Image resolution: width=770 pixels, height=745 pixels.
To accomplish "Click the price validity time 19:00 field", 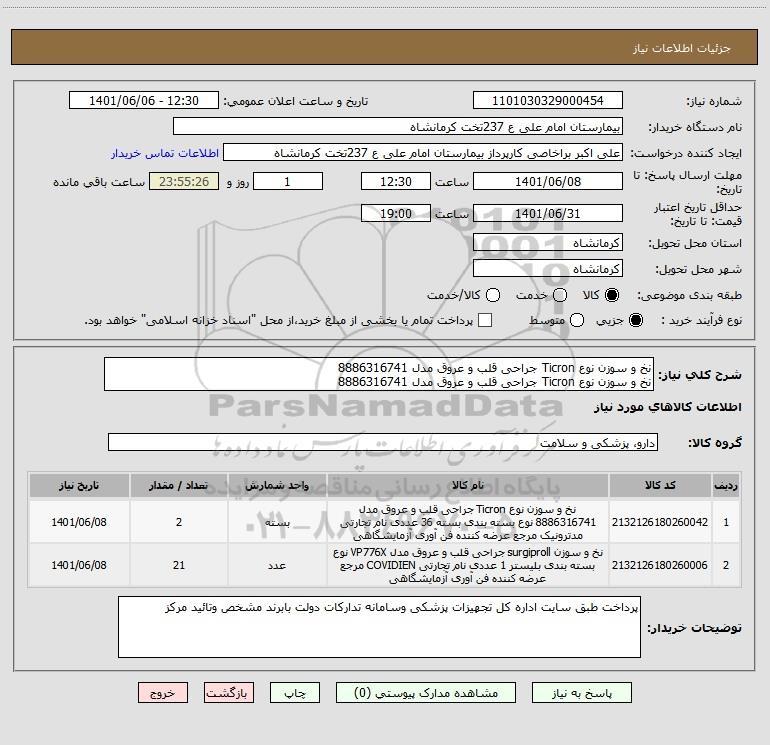I will (x=396, y=213).
